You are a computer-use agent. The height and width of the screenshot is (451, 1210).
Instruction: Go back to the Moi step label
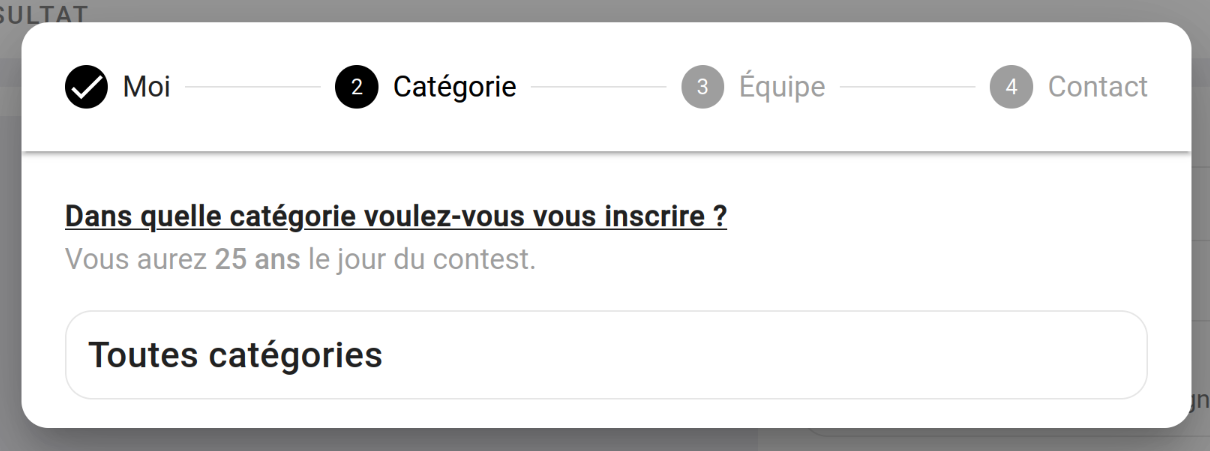[x=146, y=87]
